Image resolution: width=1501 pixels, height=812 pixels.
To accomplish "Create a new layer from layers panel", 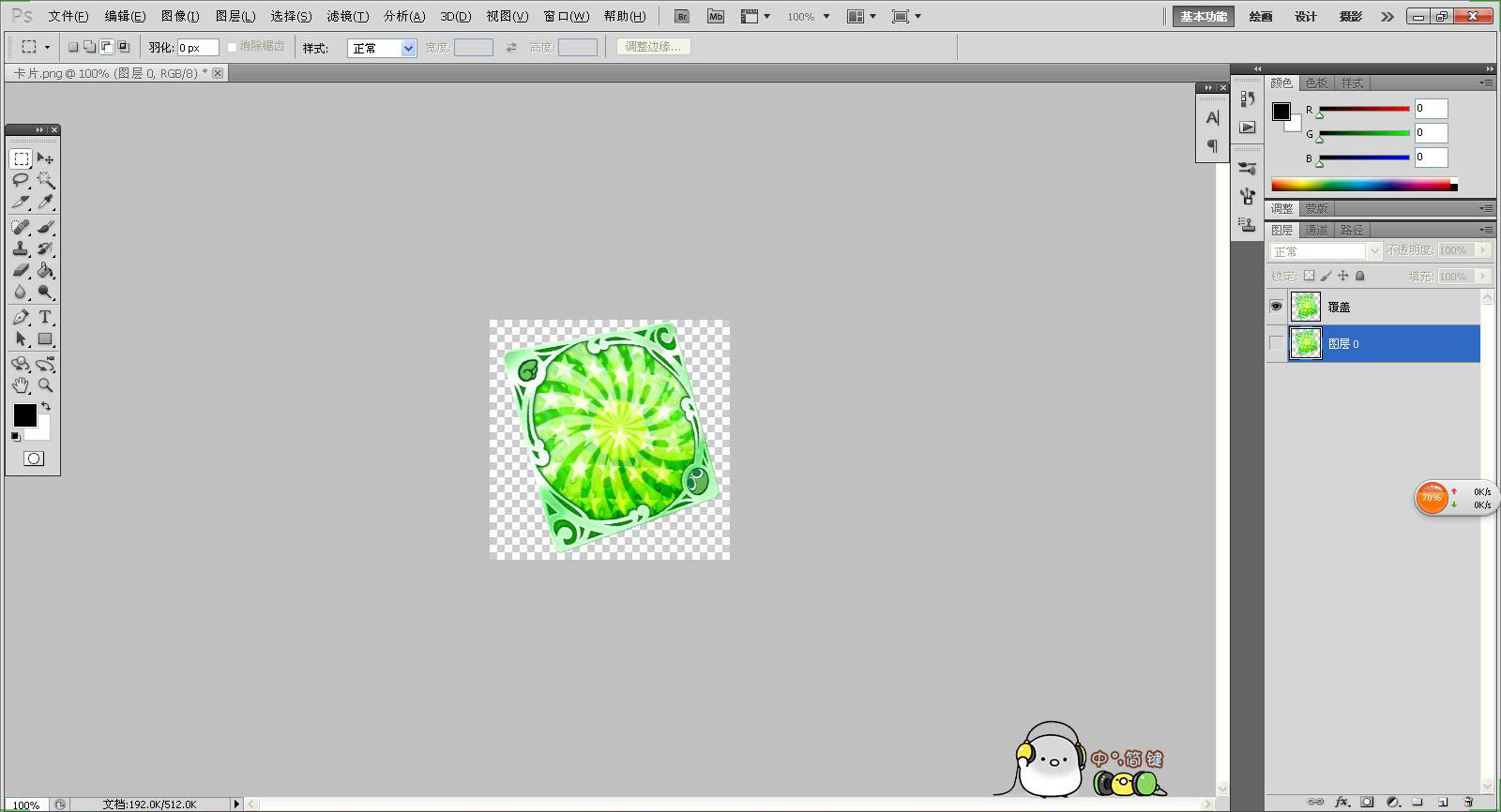I will [x=1444, y=802].
